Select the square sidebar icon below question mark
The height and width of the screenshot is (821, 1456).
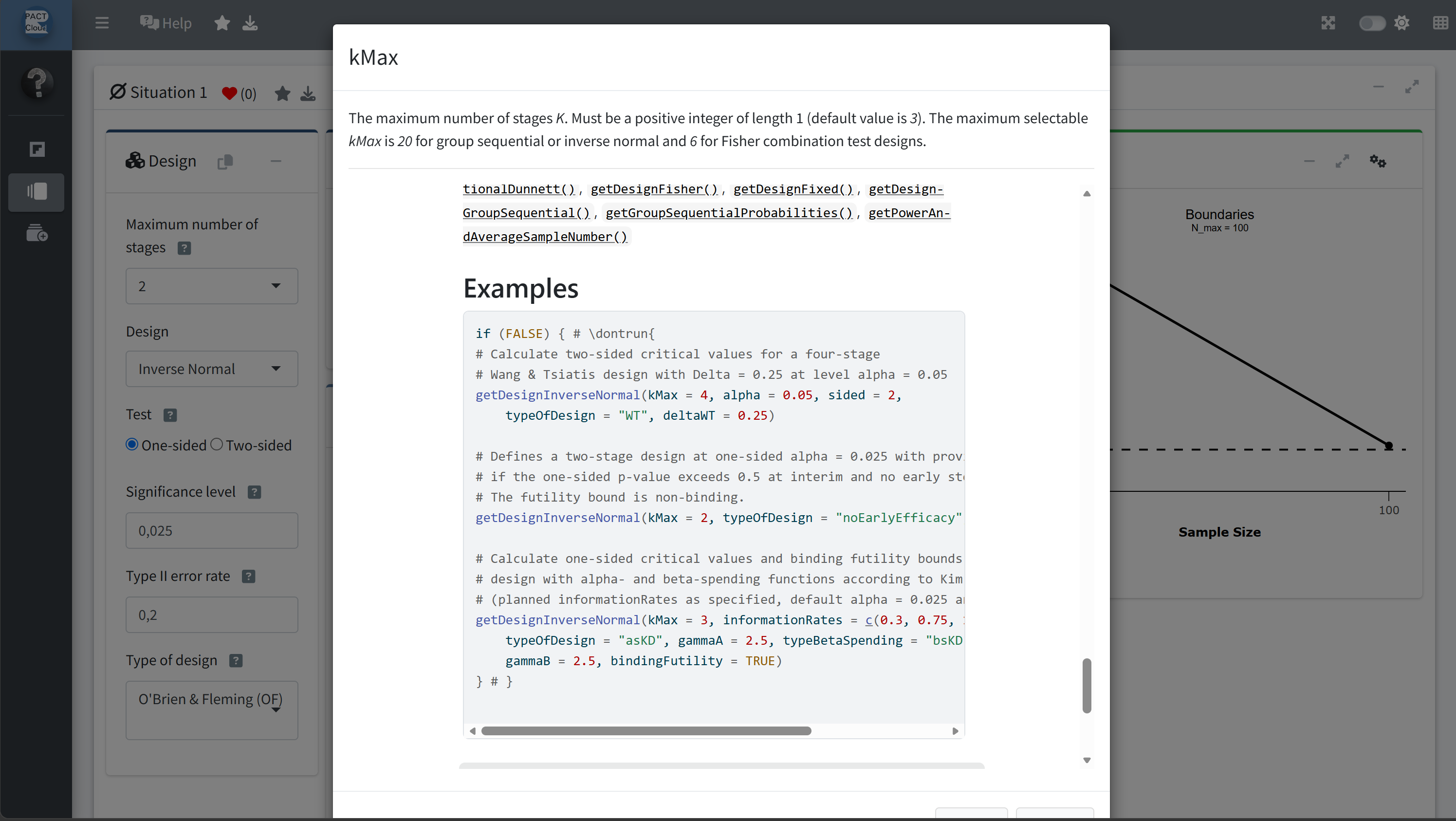(x=37, y=149)
